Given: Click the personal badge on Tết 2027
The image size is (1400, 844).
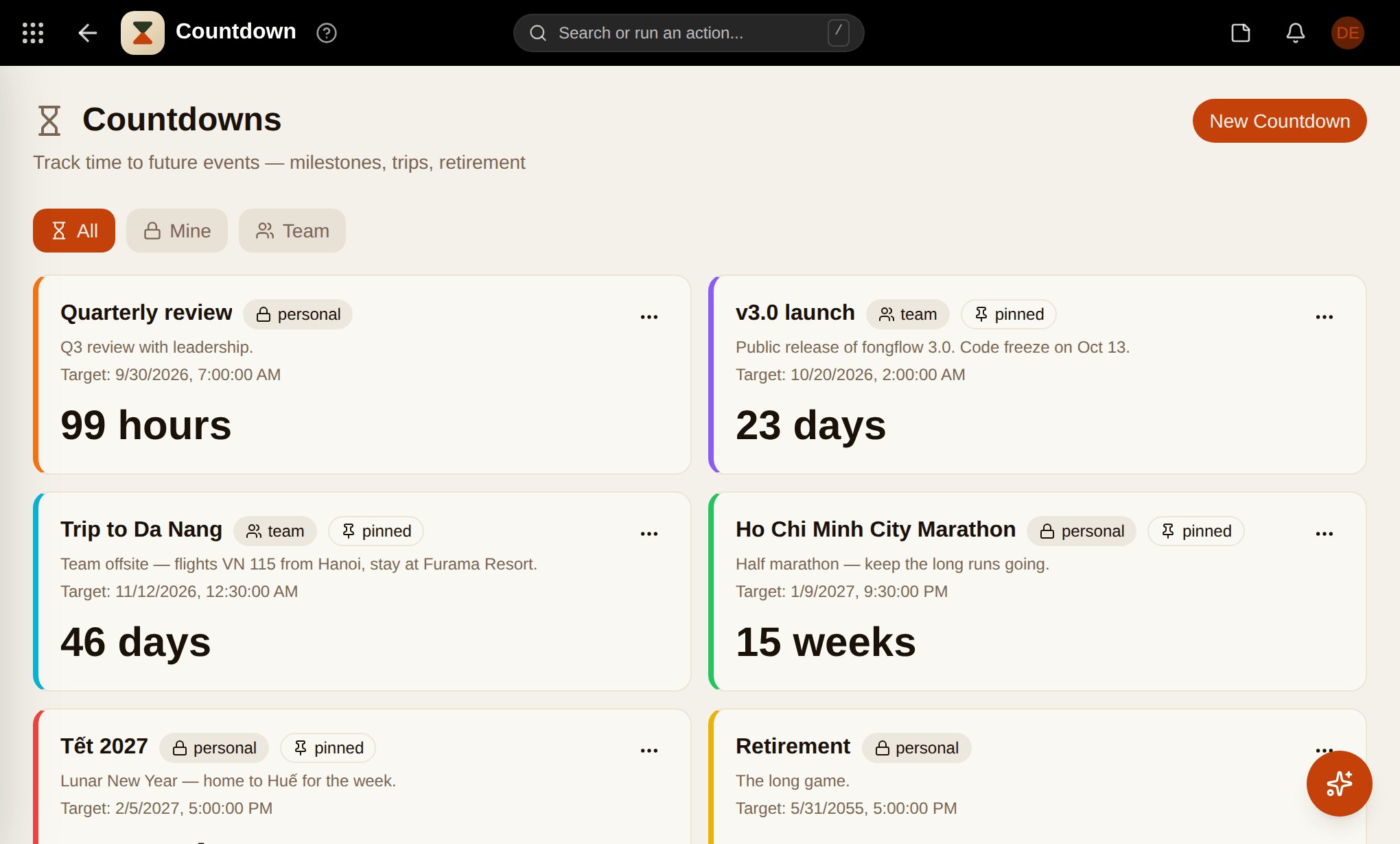Looking at the screenshot, I should [214, 748].
